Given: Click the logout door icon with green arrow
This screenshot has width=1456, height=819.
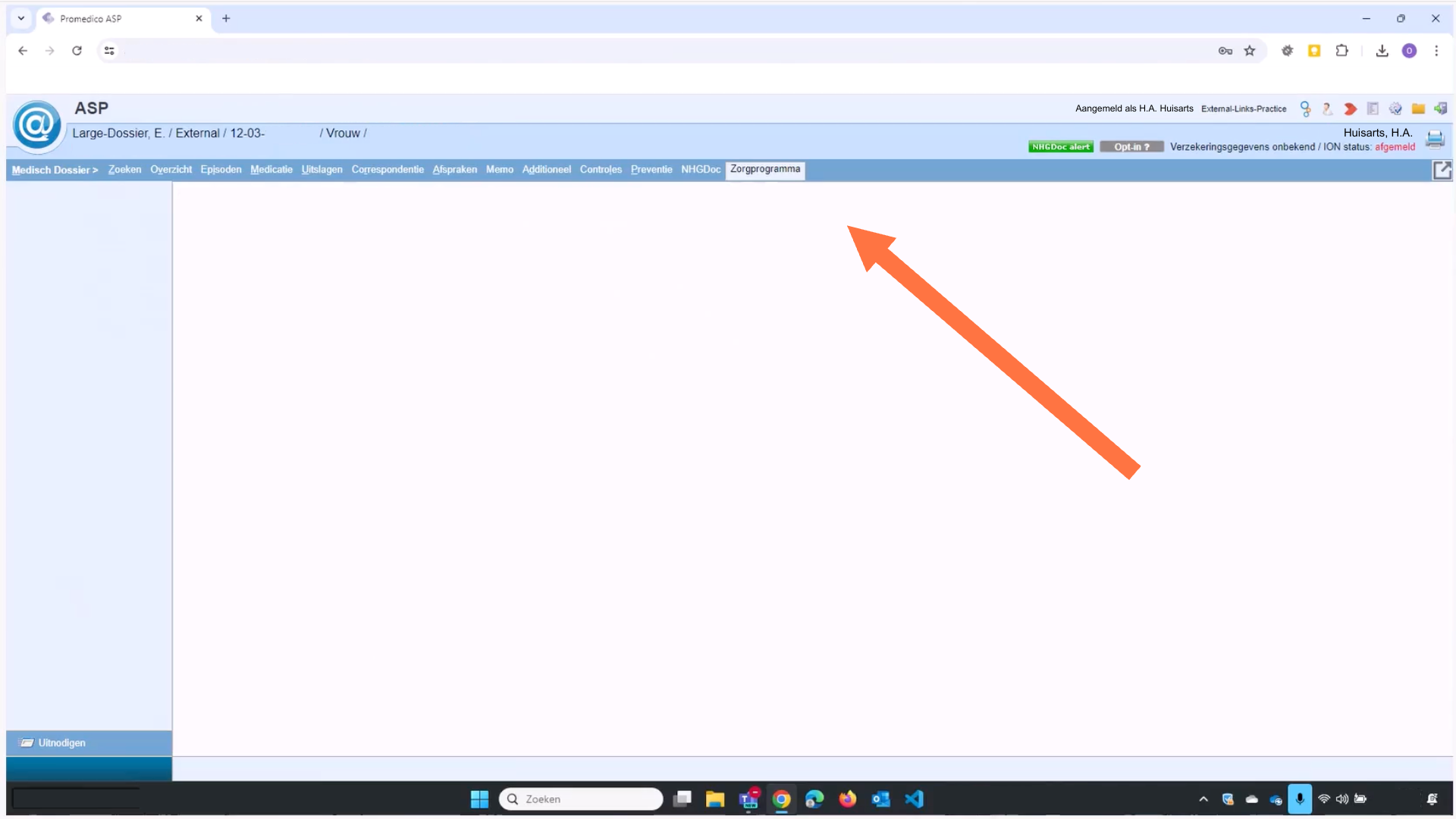Looking at the screenshot, I should click(x=1440, y=109).
